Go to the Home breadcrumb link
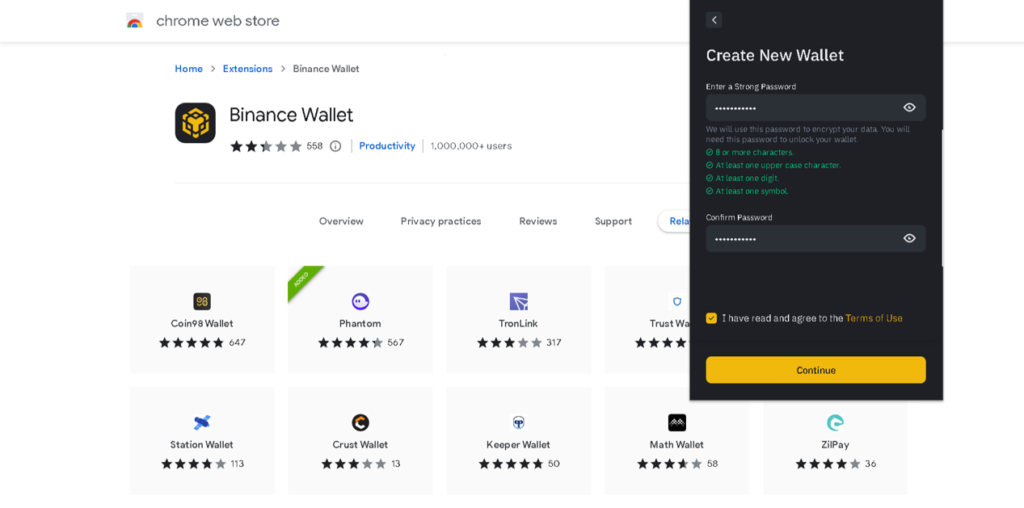Viewport: 1024px width, 508px height. click(x=189, y=69)
